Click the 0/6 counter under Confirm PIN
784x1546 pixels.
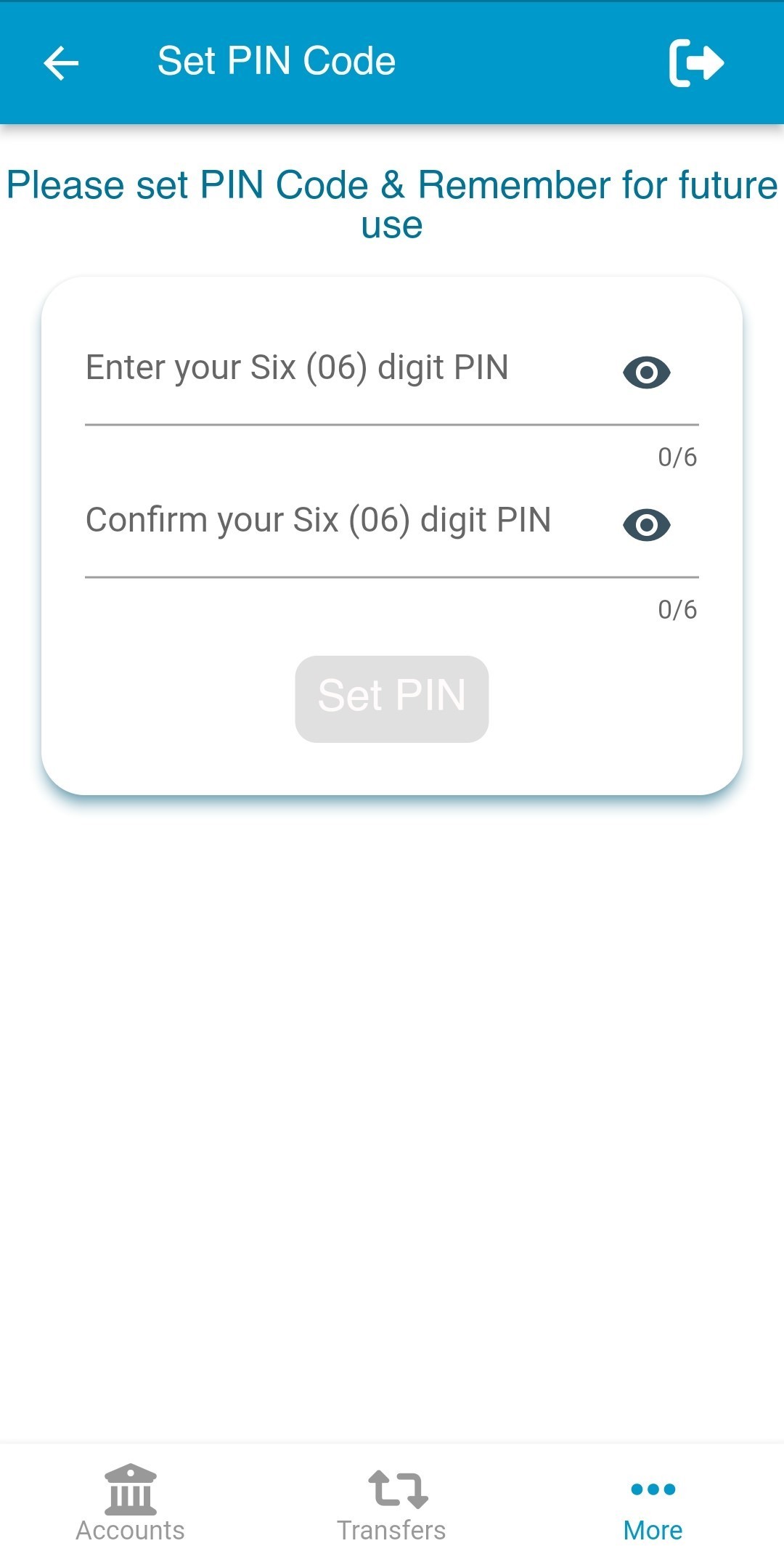677,610
